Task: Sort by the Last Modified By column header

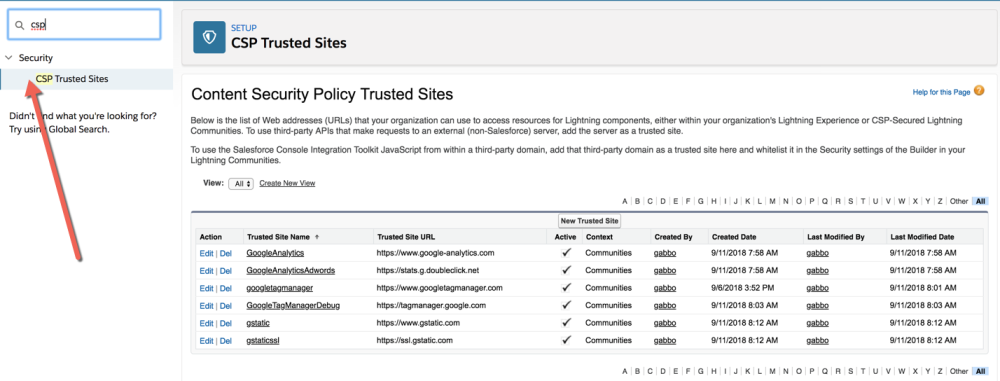Action: coord(835,237)
